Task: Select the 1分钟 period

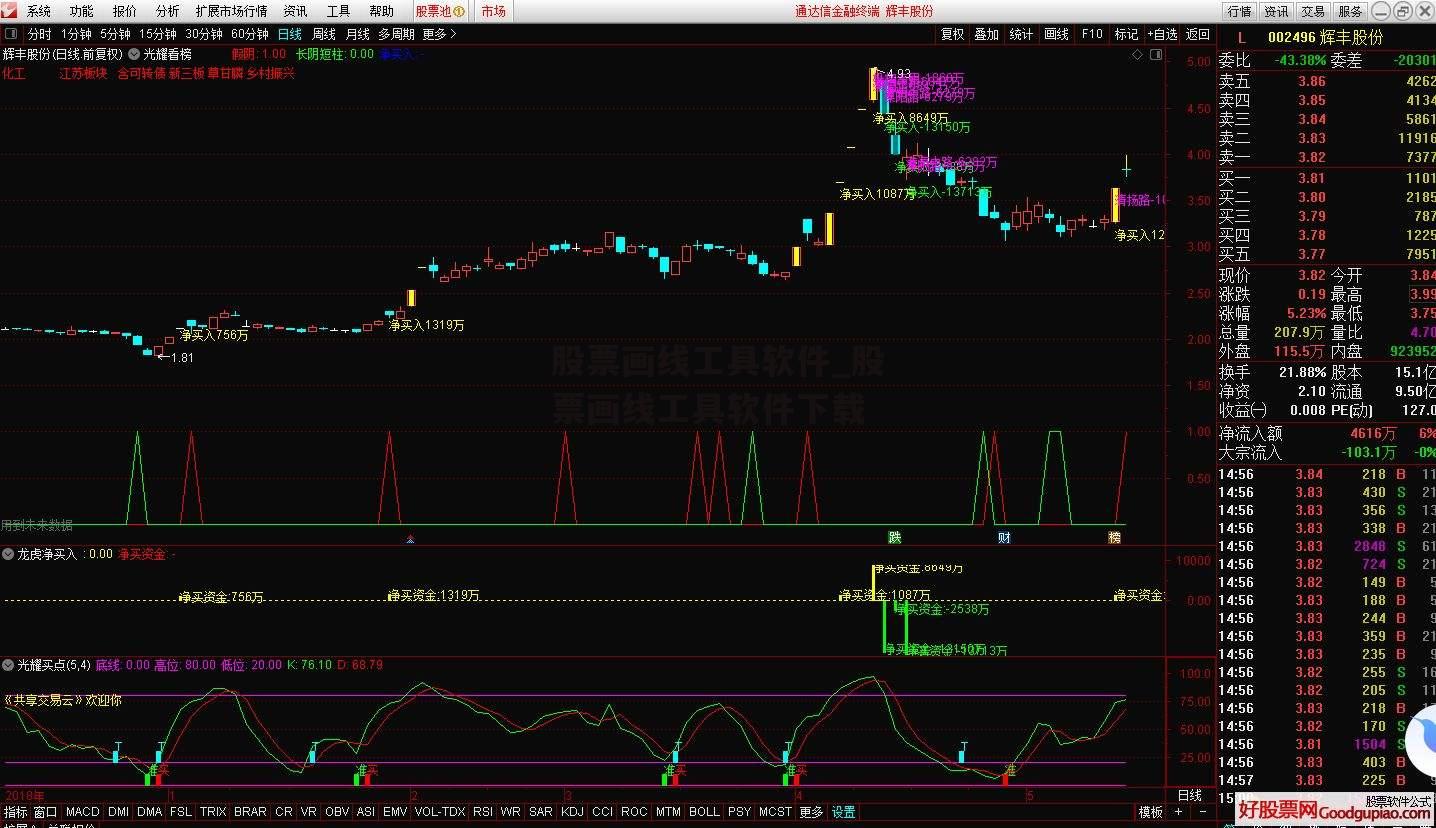Action: coord(77,34)
